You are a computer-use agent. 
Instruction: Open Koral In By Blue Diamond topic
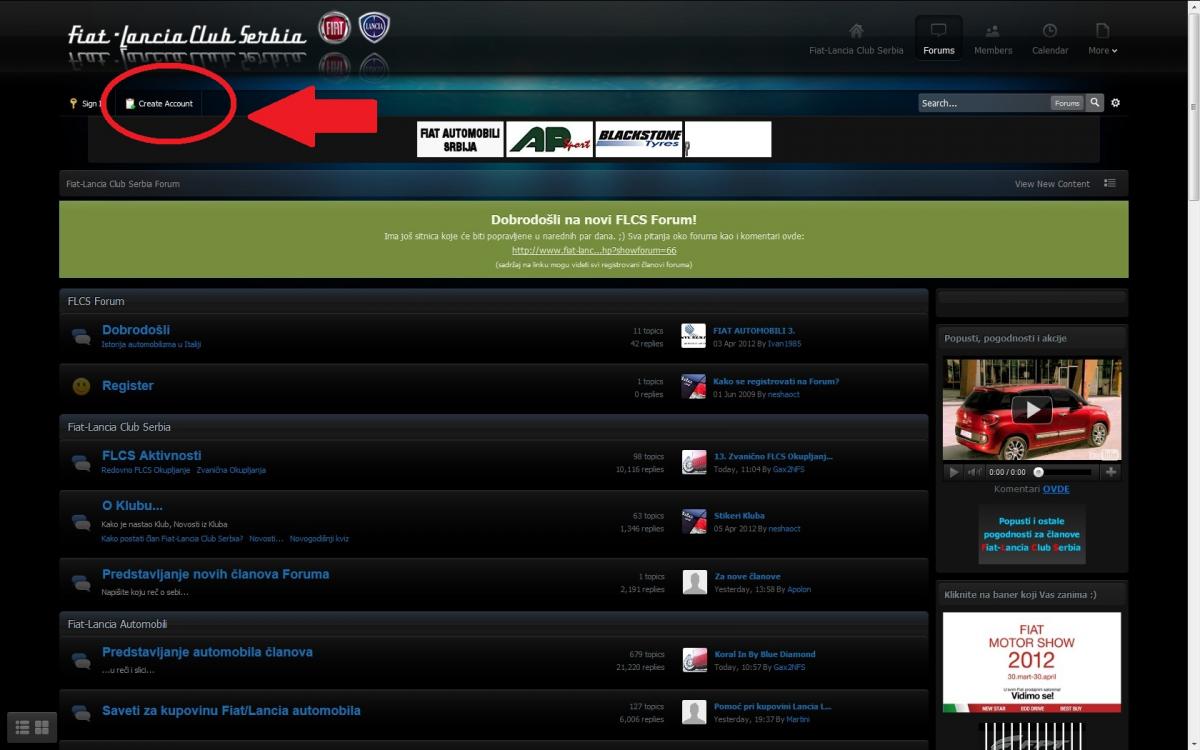click(x=765, y=654)
